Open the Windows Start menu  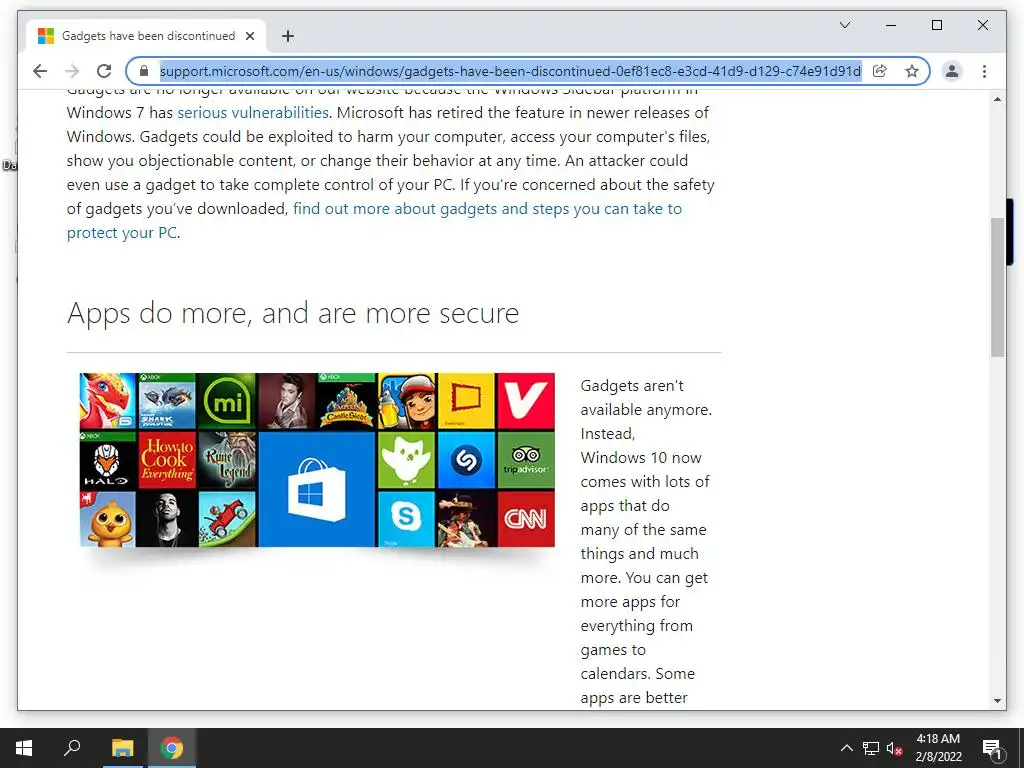point(24,748)
